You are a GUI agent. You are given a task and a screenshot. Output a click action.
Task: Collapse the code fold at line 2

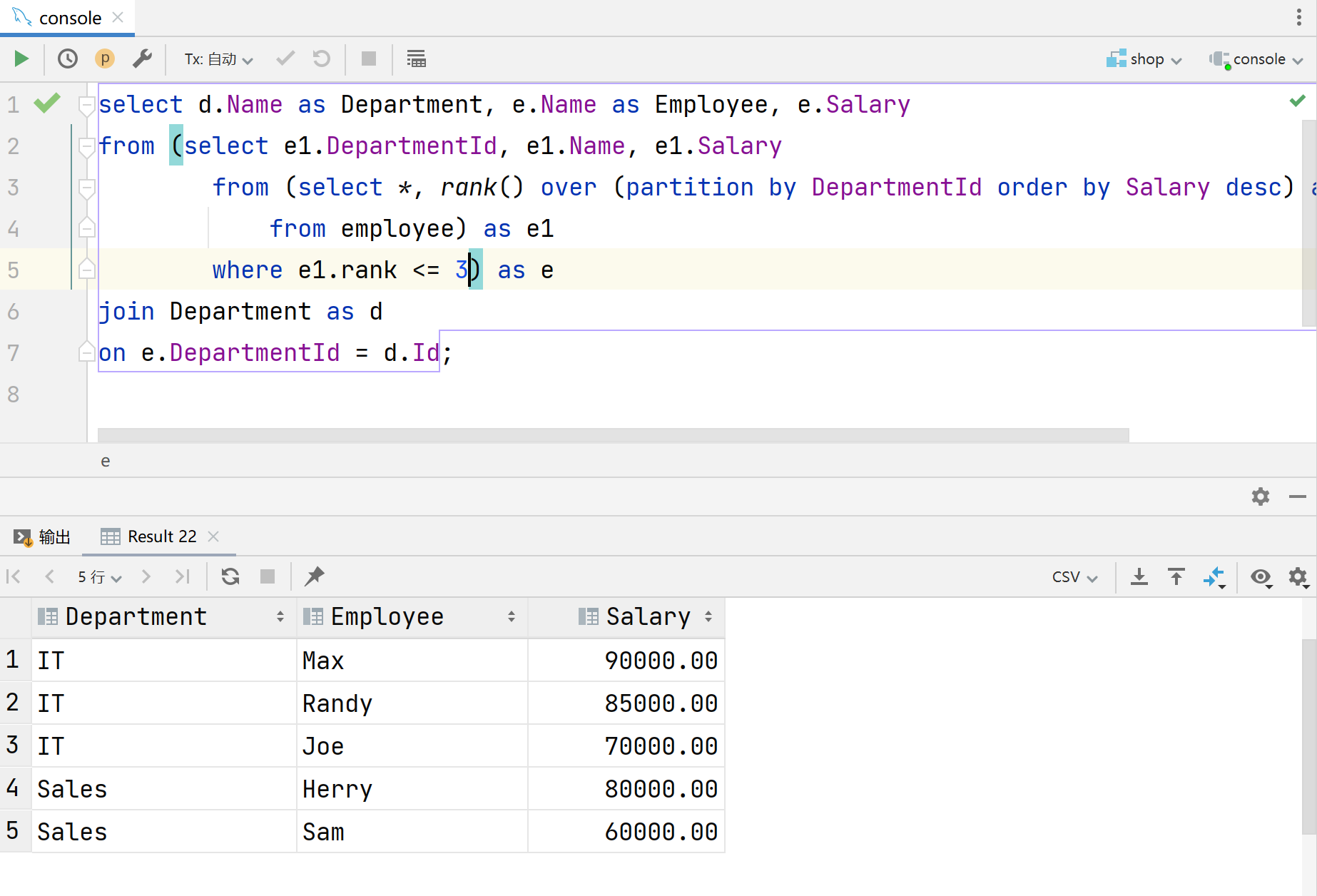87,147
